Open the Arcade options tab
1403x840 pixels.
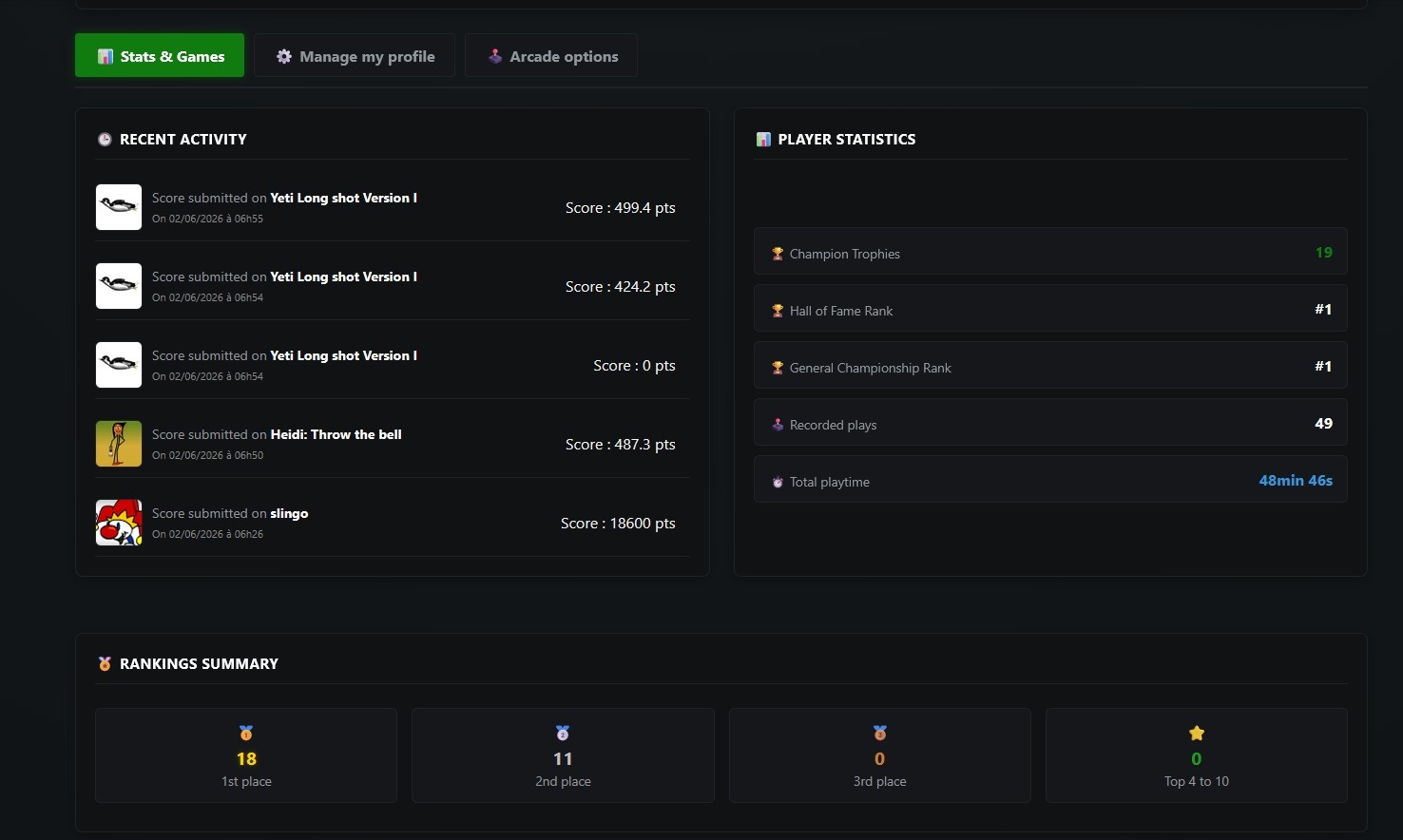tap(551, 56)
